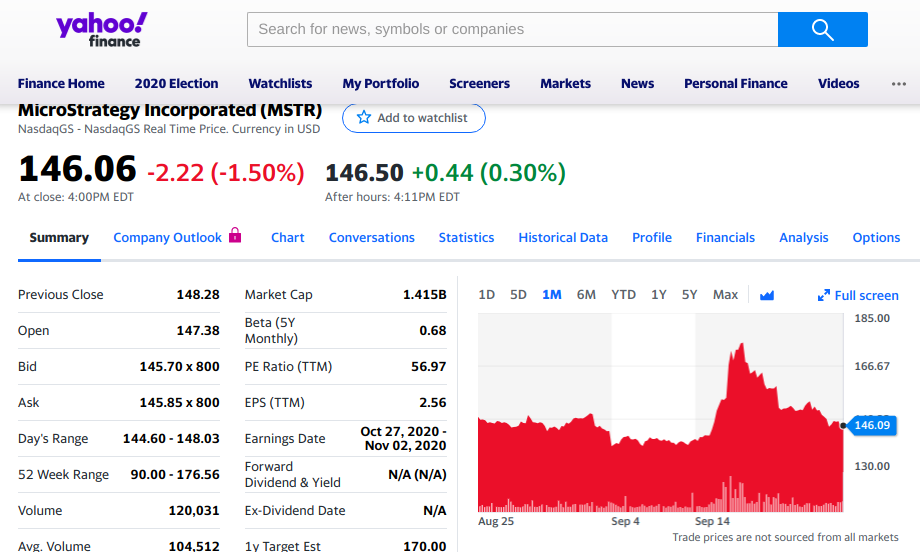Viewport: 920px width, 552px height.
Task: Open the Financials tab
Action: [x=725, y=238]
